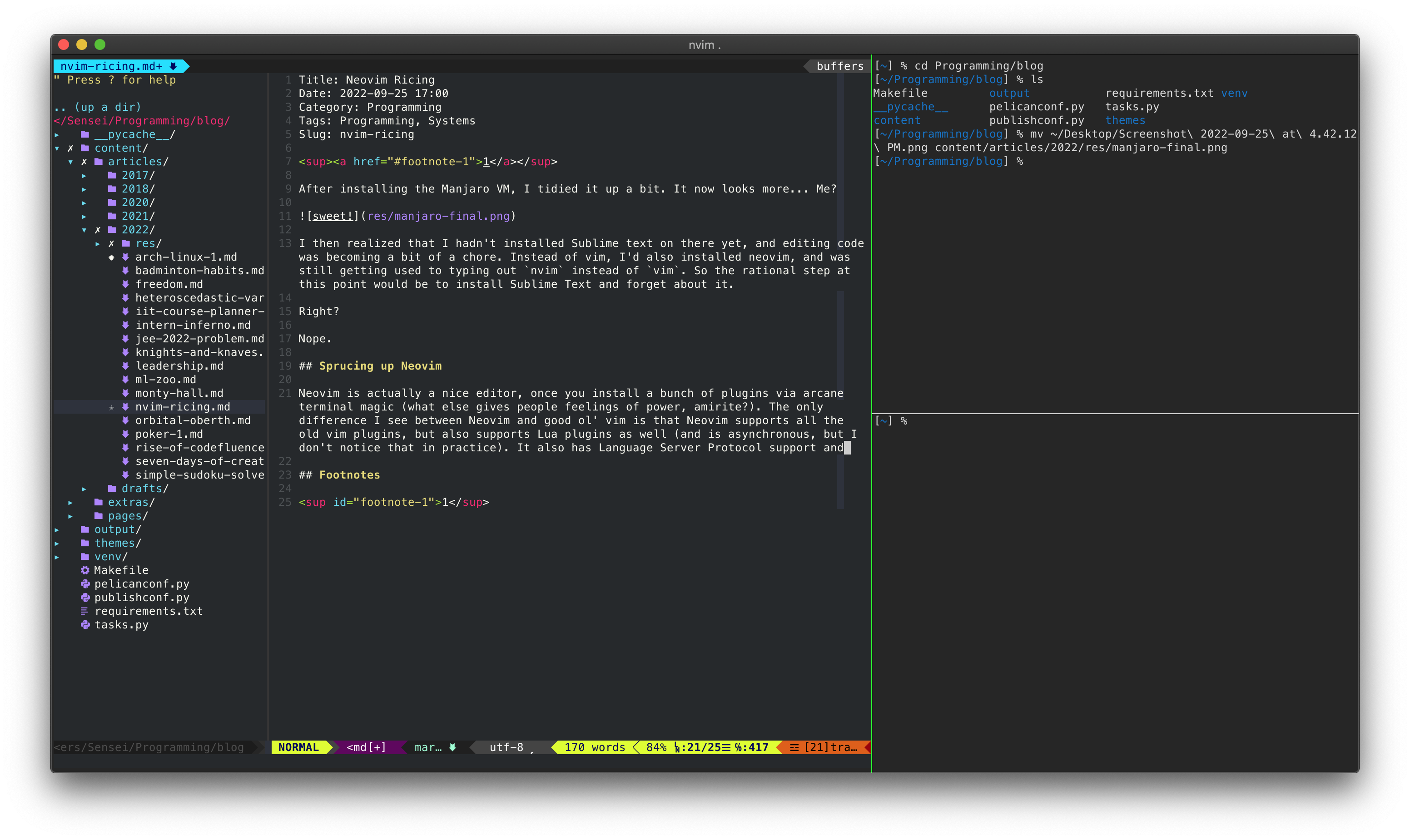Click the markdown icon beside badminton-habits.md
This screenshot has width=1410, height=840.
[x=126, y=271]
